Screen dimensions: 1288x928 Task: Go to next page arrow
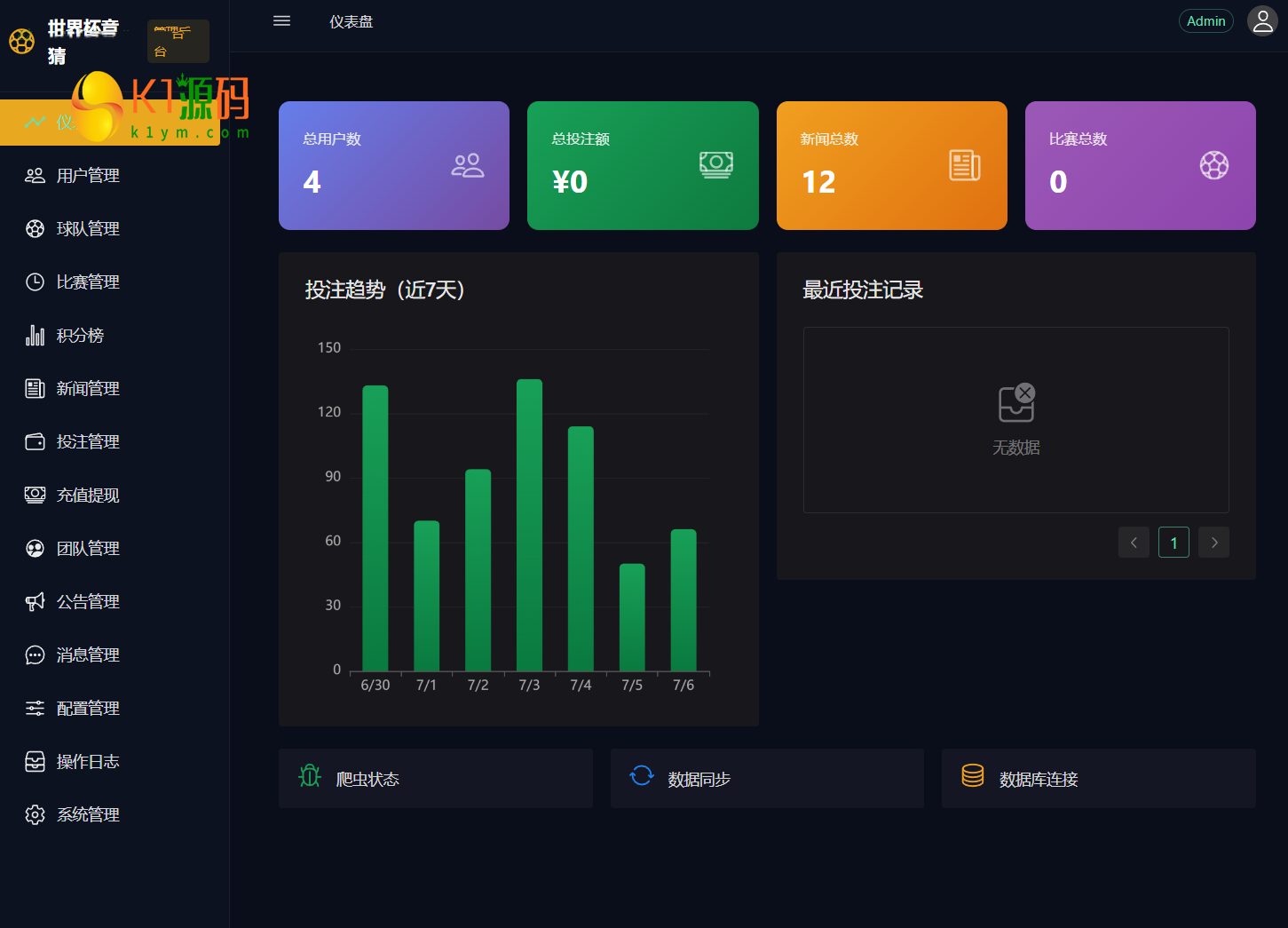click(1213, 543)
